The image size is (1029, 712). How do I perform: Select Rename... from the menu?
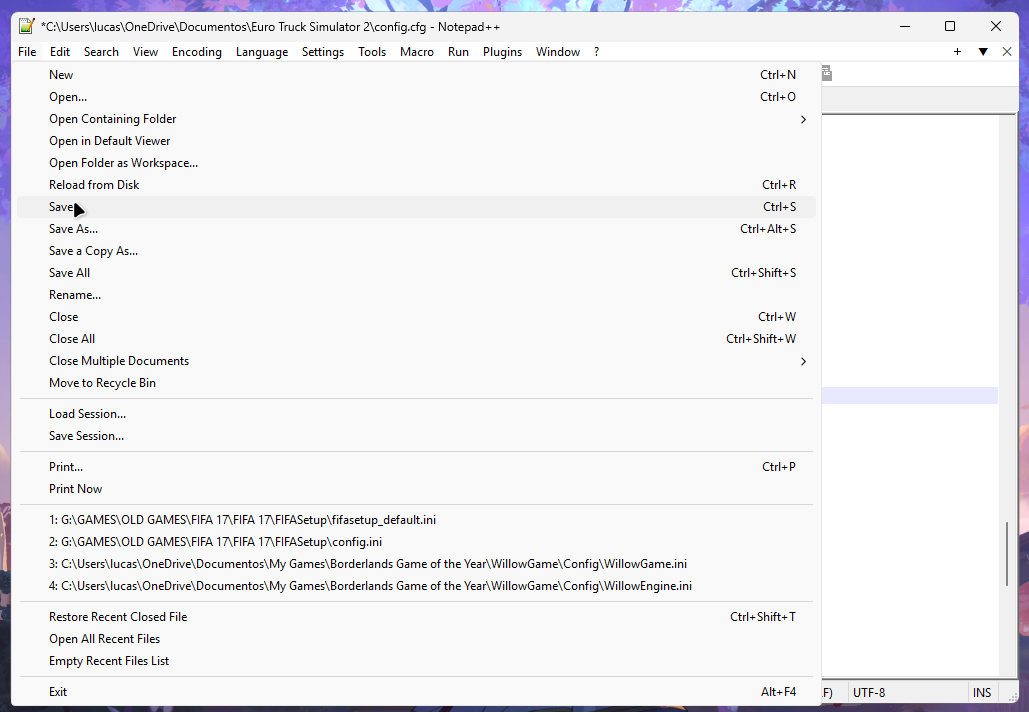click(417, 295)
